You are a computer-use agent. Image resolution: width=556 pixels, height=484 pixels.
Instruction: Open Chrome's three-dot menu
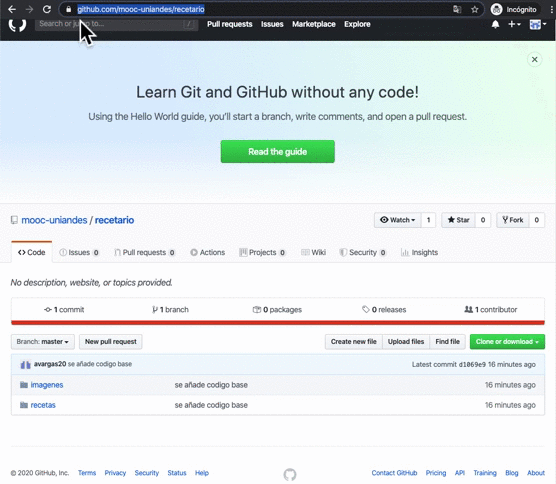[x=551, y=10]
